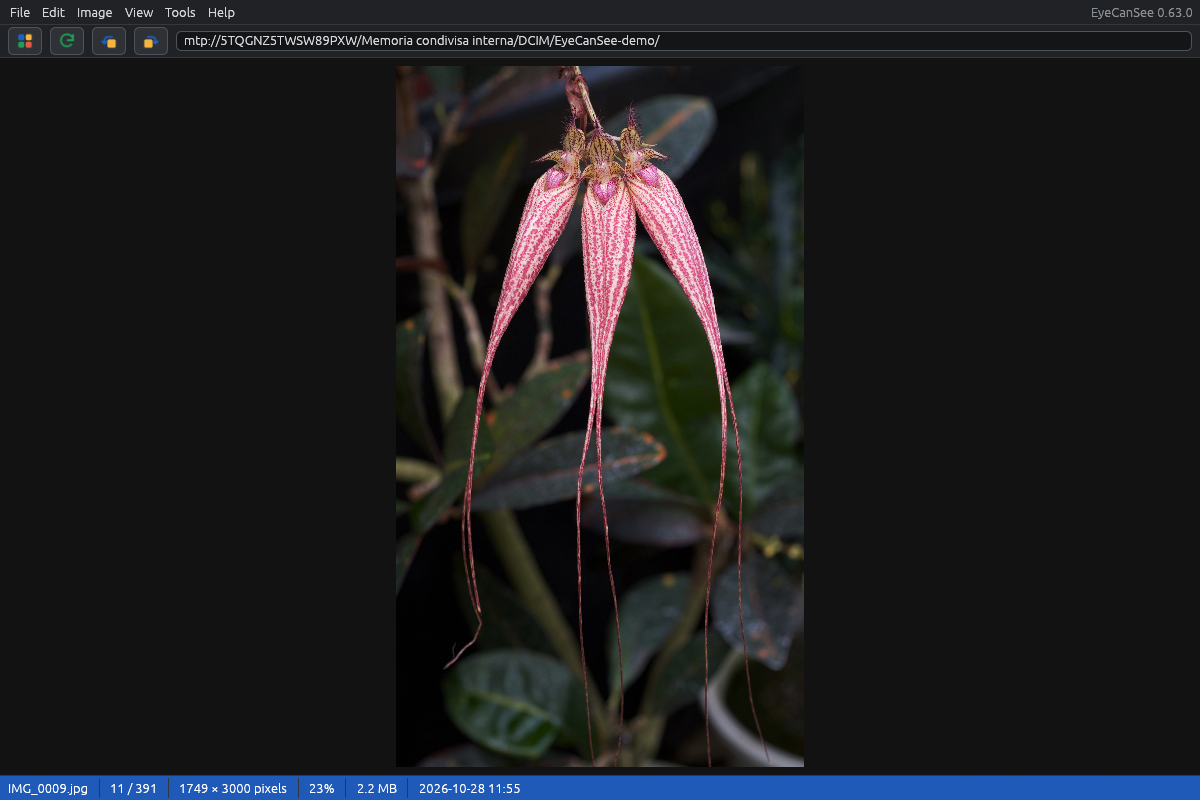Click the mtp path address field
The width and height of the screenshot is (1200, 800).
(x=684, y=41)
